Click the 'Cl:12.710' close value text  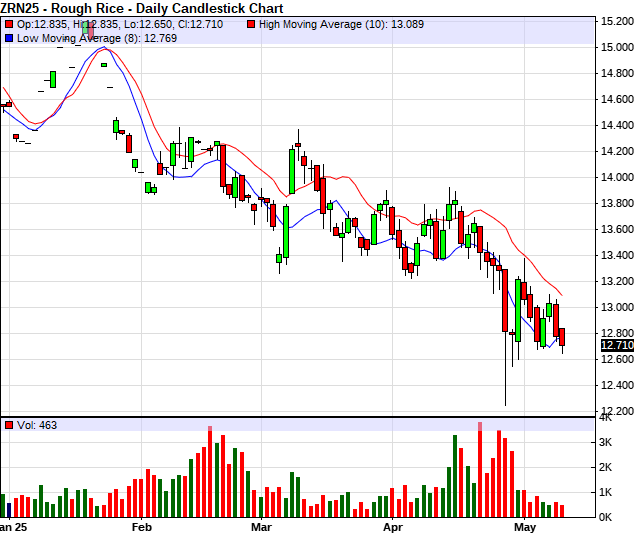pyautogui.click(x=200, y=24)
